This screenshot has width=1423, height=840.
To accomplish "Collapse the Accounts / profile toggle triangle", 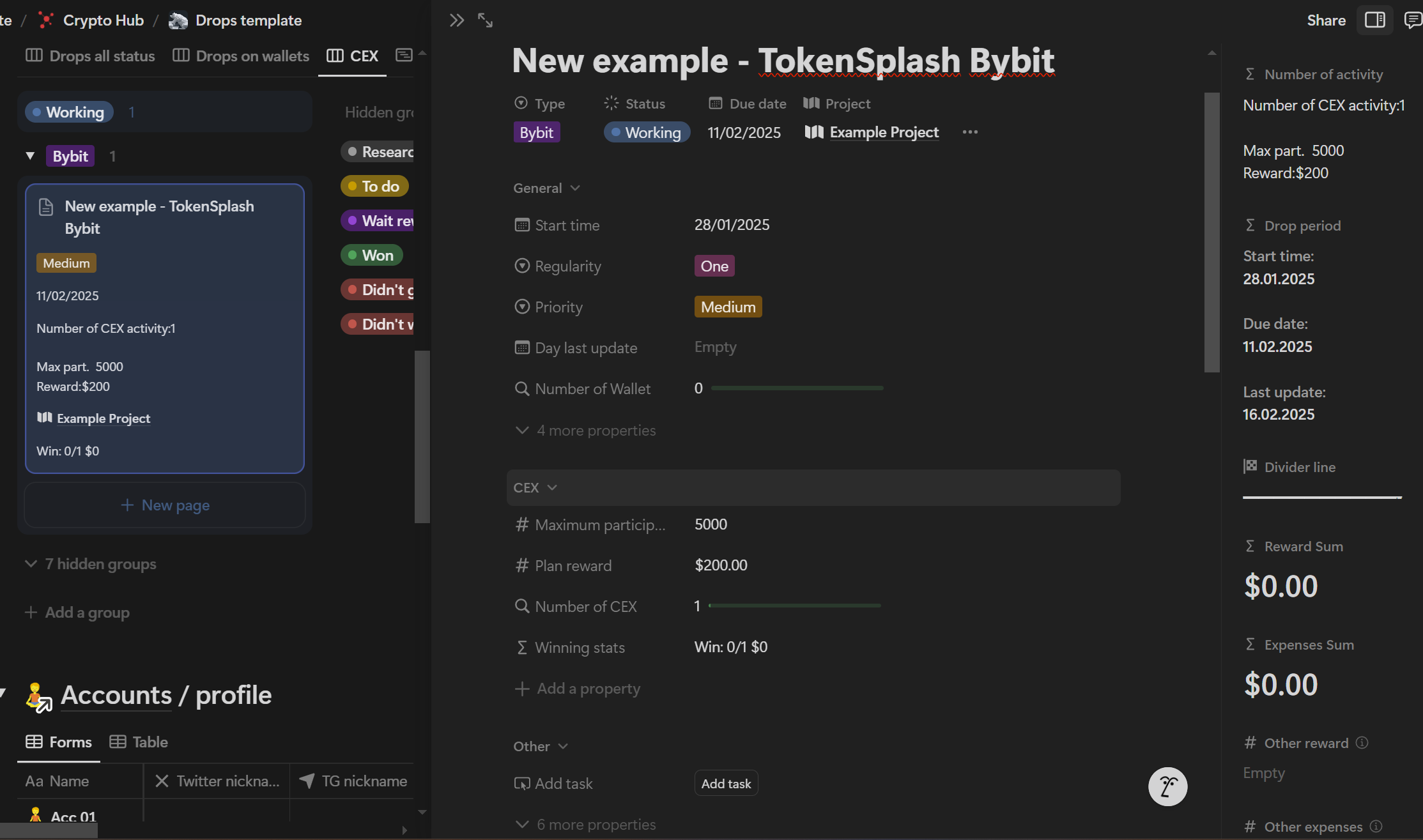I will coord(3,693).
